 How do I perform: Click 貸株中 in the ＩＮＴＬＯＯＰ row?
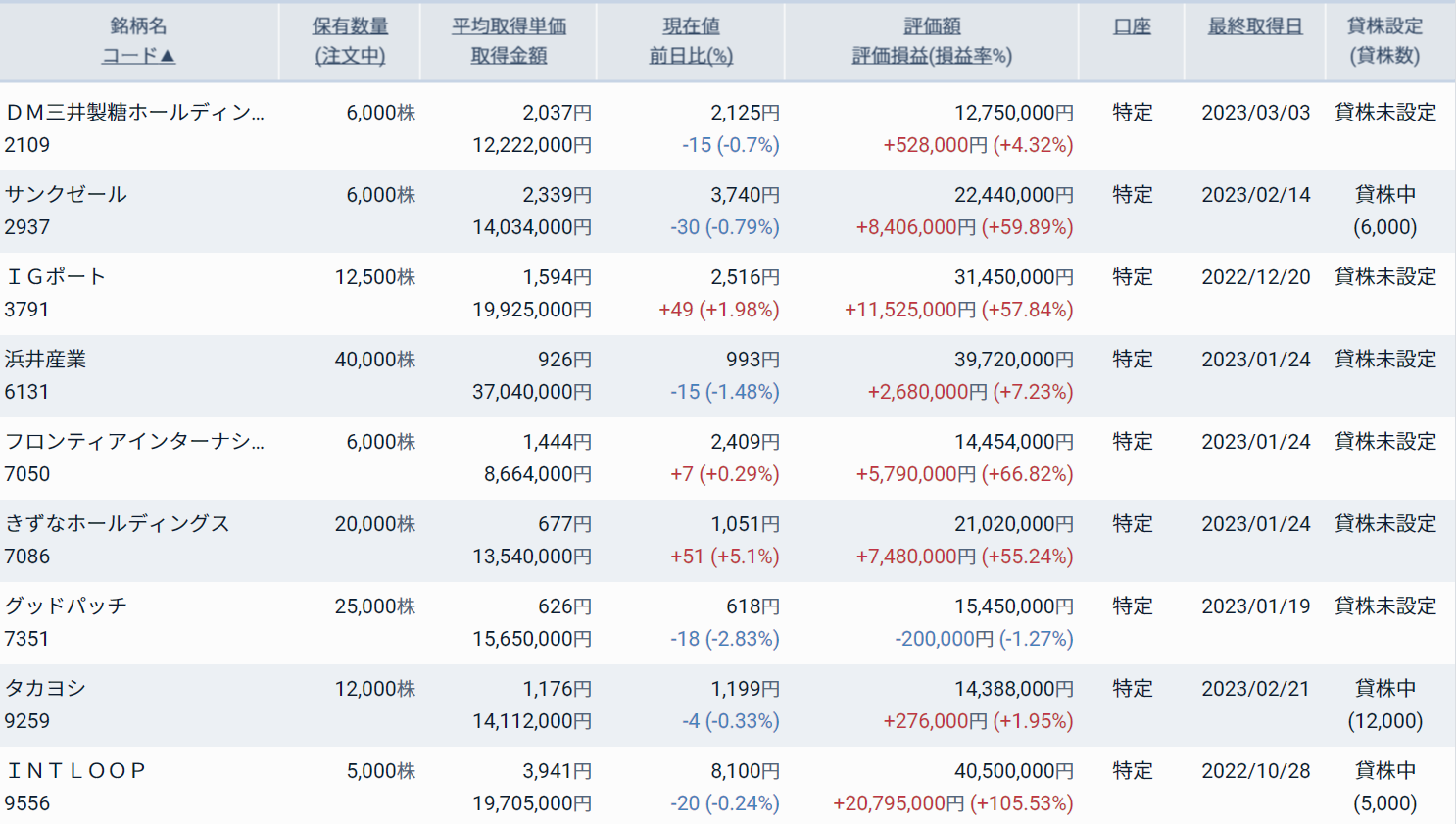[x=1385, y=771]
